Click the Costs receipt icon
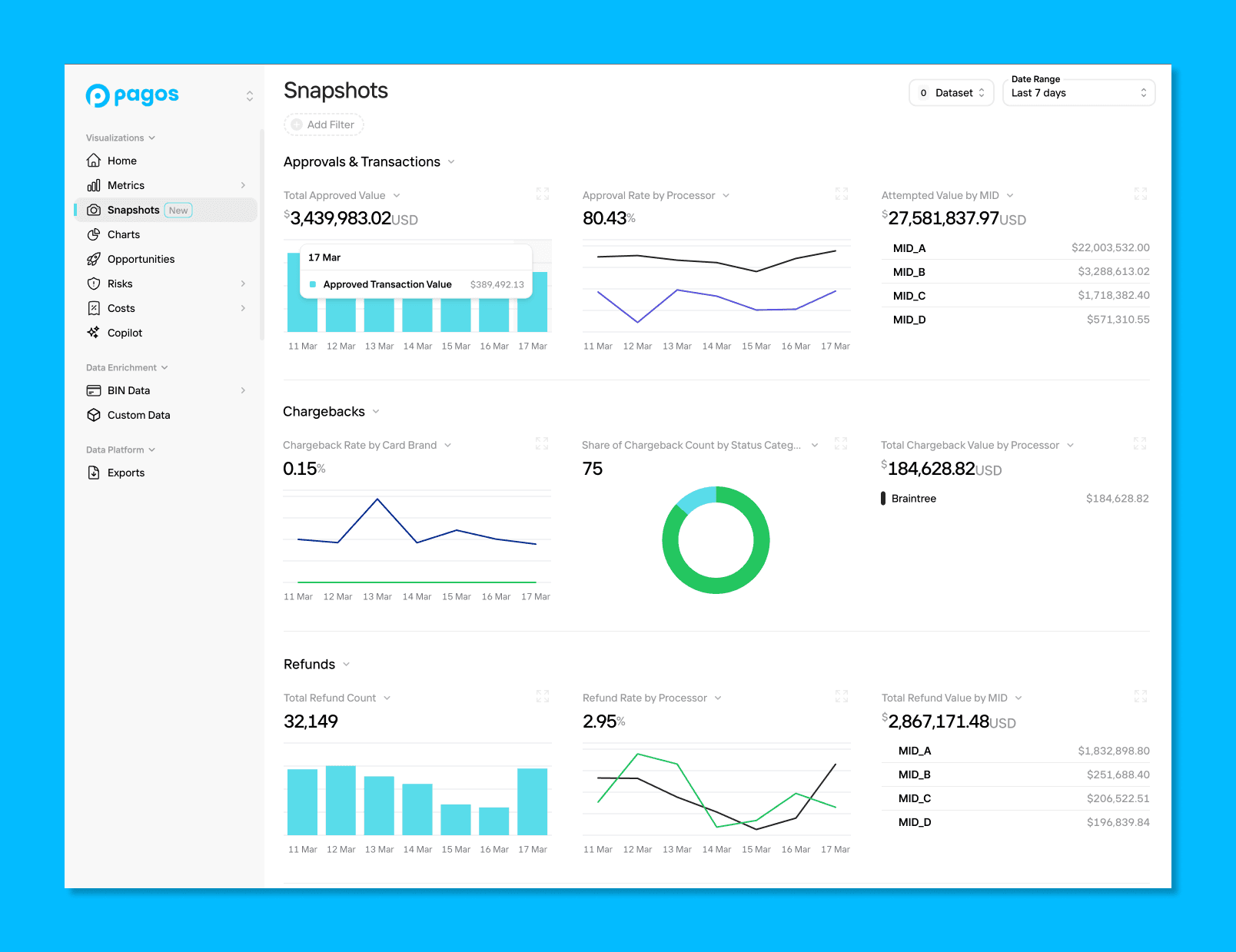The height and width of the screenshot is (952, 1236). (94, 308)
